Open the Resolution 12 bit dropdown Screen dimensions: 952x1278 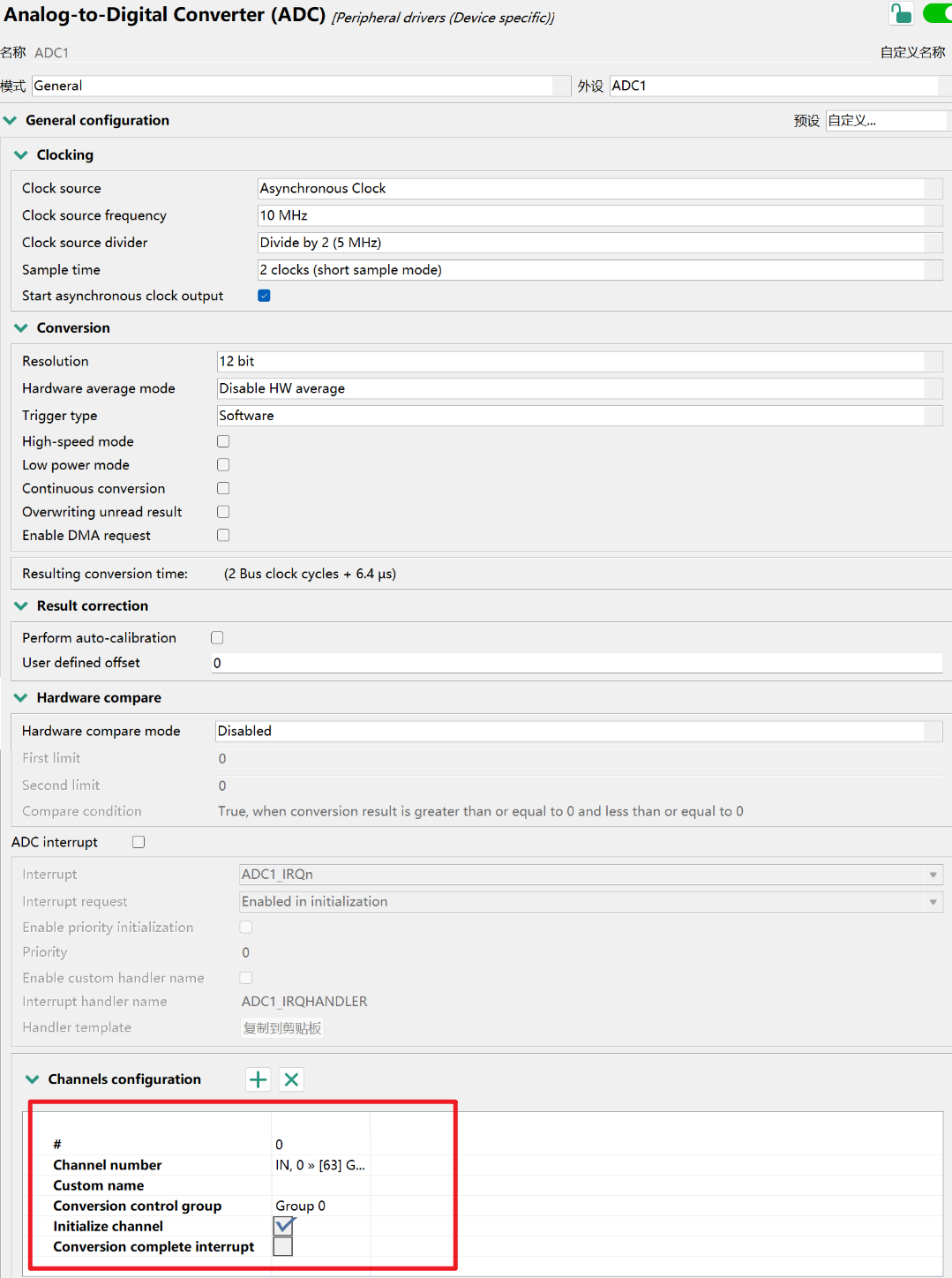click(x=578, y=362)
